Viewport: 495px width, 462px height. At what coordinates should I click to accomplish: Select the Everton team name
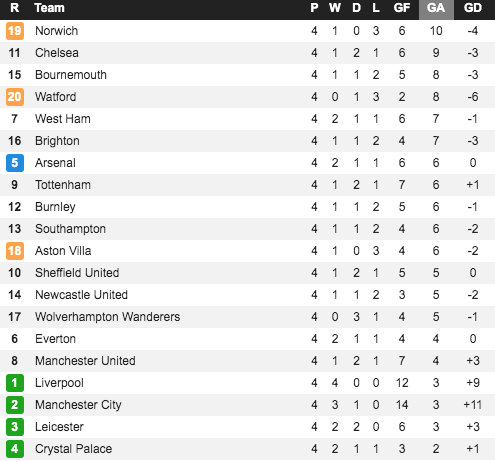coord(55,339)
